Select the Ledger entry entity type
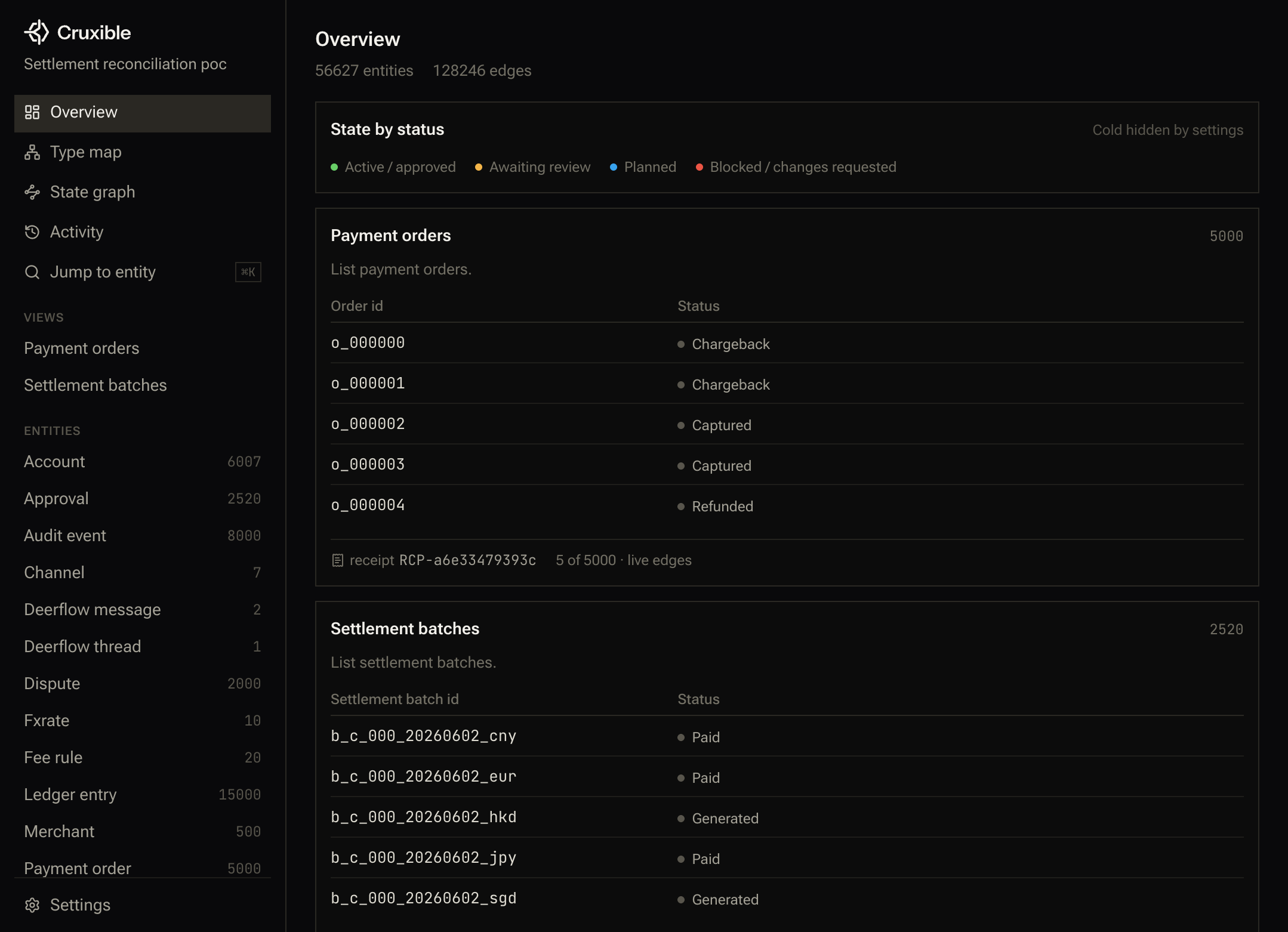Viewport: 1288px width, 932px height. pos(143,795)
